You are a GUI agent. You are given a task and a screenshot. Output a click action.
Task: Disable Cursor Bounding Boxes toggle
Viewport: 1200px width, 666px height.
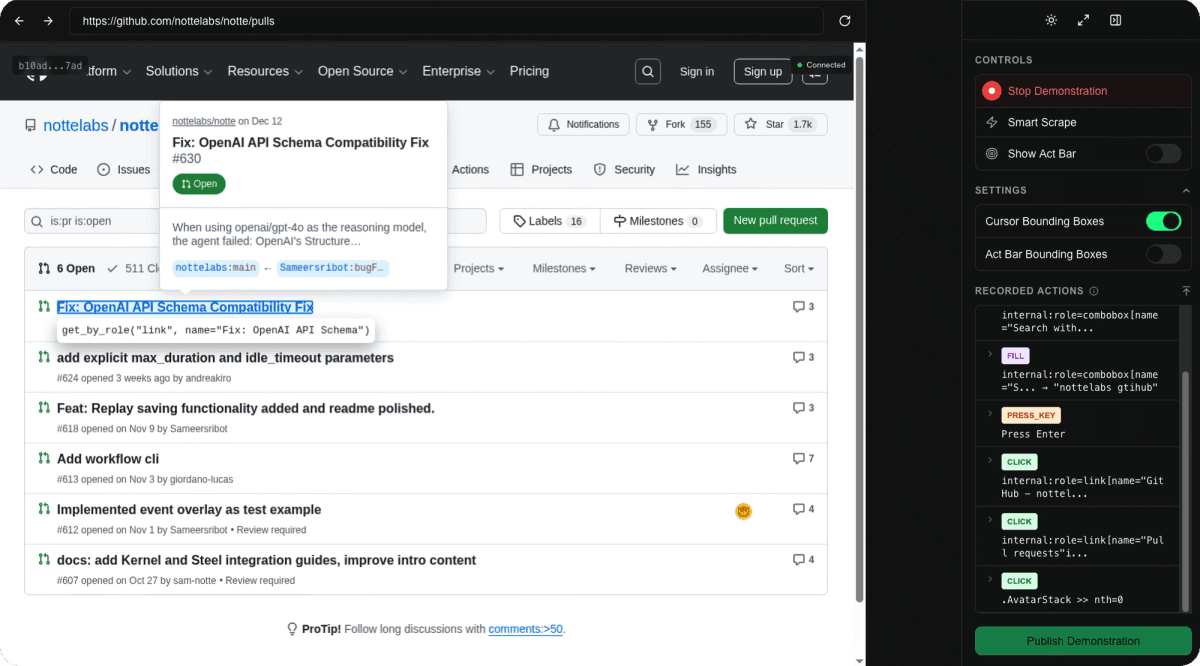point(1163,221)
